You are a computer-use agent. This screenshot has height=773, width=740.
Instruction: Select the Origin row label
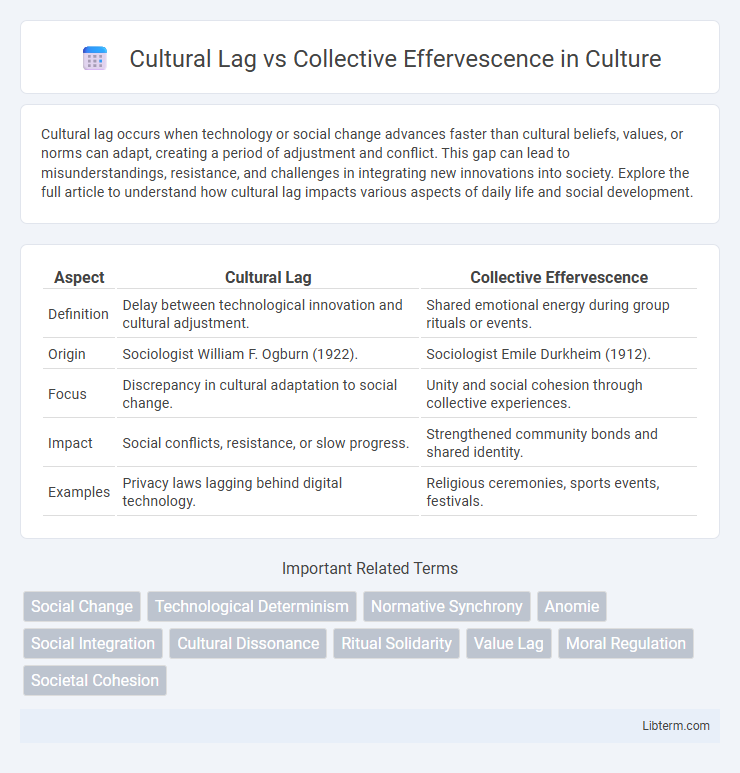tap(79, 354)
